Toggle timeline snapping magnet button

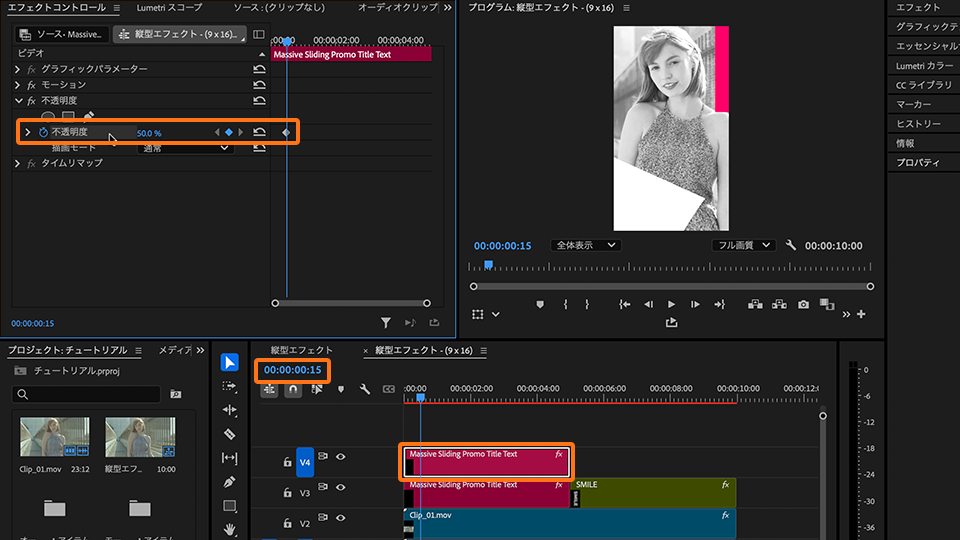[293, 389]
